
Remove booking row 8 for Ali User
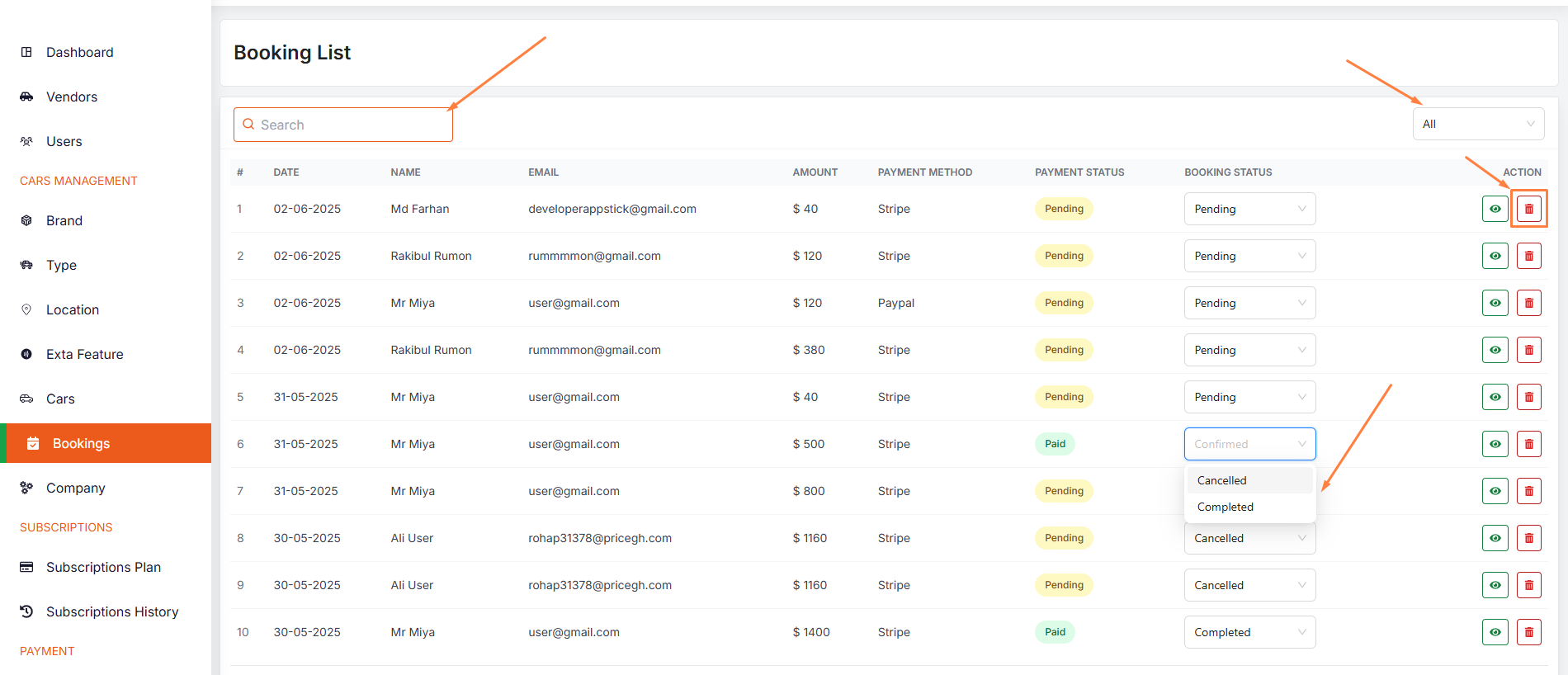[1528, 538]
